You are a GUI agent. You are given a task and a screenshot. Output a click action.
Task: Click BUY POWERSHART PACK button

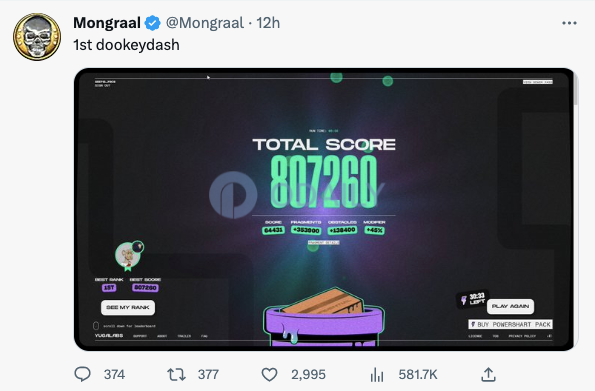[x=510, y=324]
